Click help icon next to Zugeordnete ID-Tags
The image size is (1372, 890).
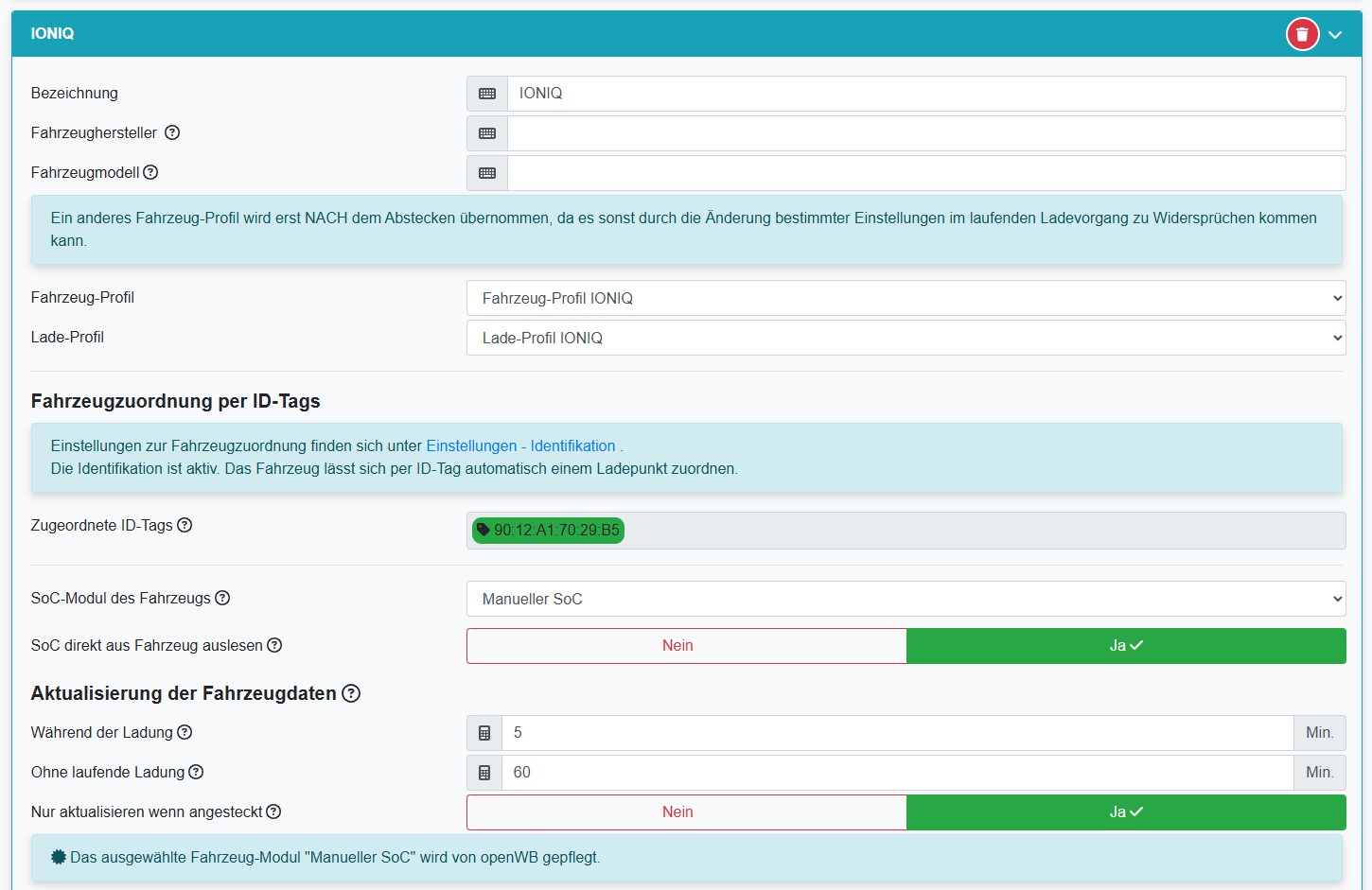[x=185, y=525]
